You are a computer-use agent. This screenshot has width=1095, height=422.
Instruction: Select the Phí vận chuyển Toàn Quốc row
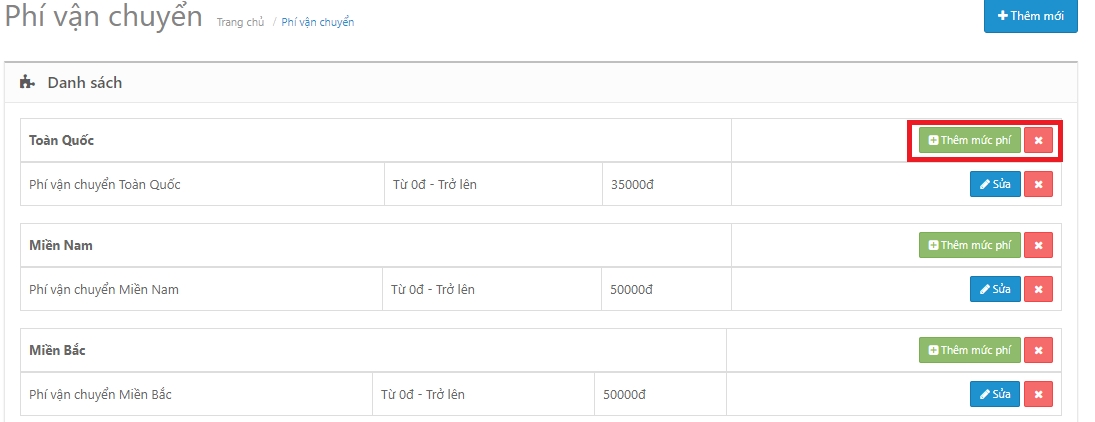(x=105, y=185)
